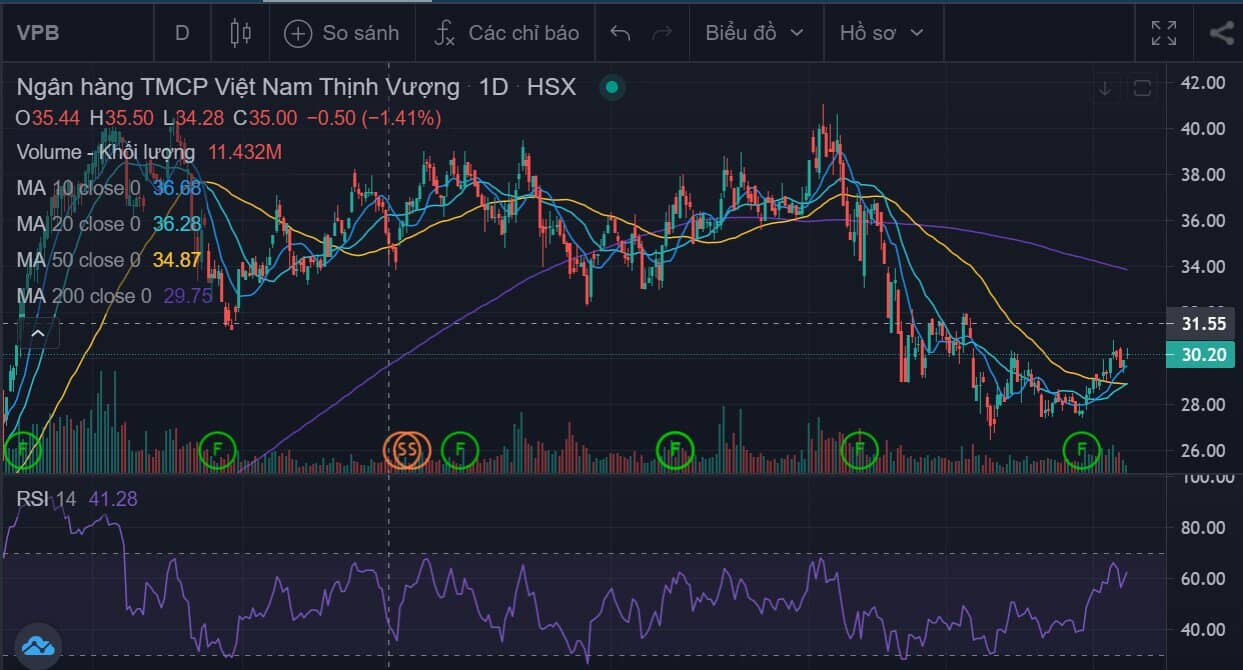Select the Volume - Khối lượng indicator legend
1243x670 pixels.
(106, 152)
